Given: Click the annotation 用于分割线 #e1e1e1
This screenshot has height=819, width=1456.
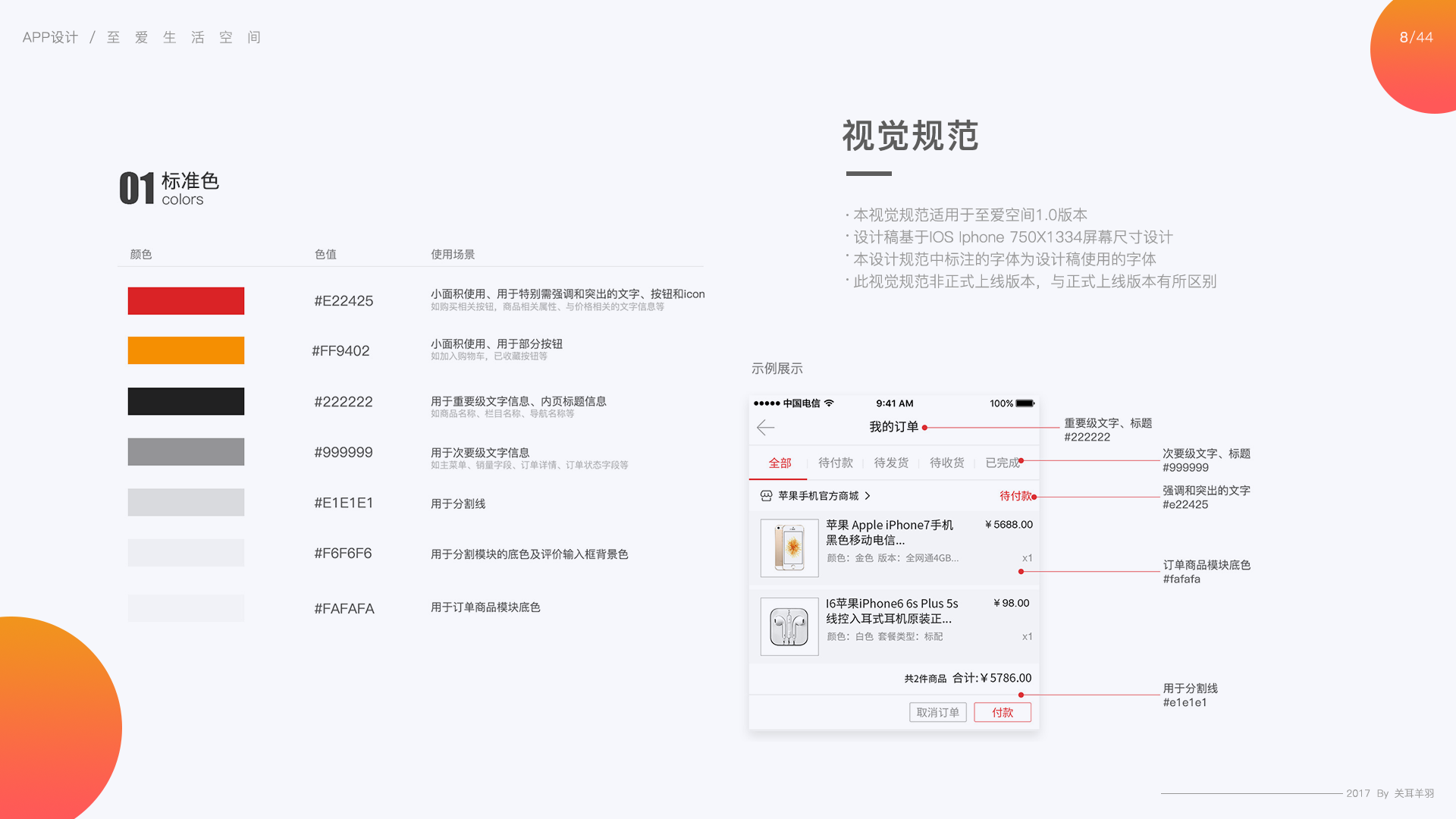Looking at the screenshot, I should point(1190,695).
